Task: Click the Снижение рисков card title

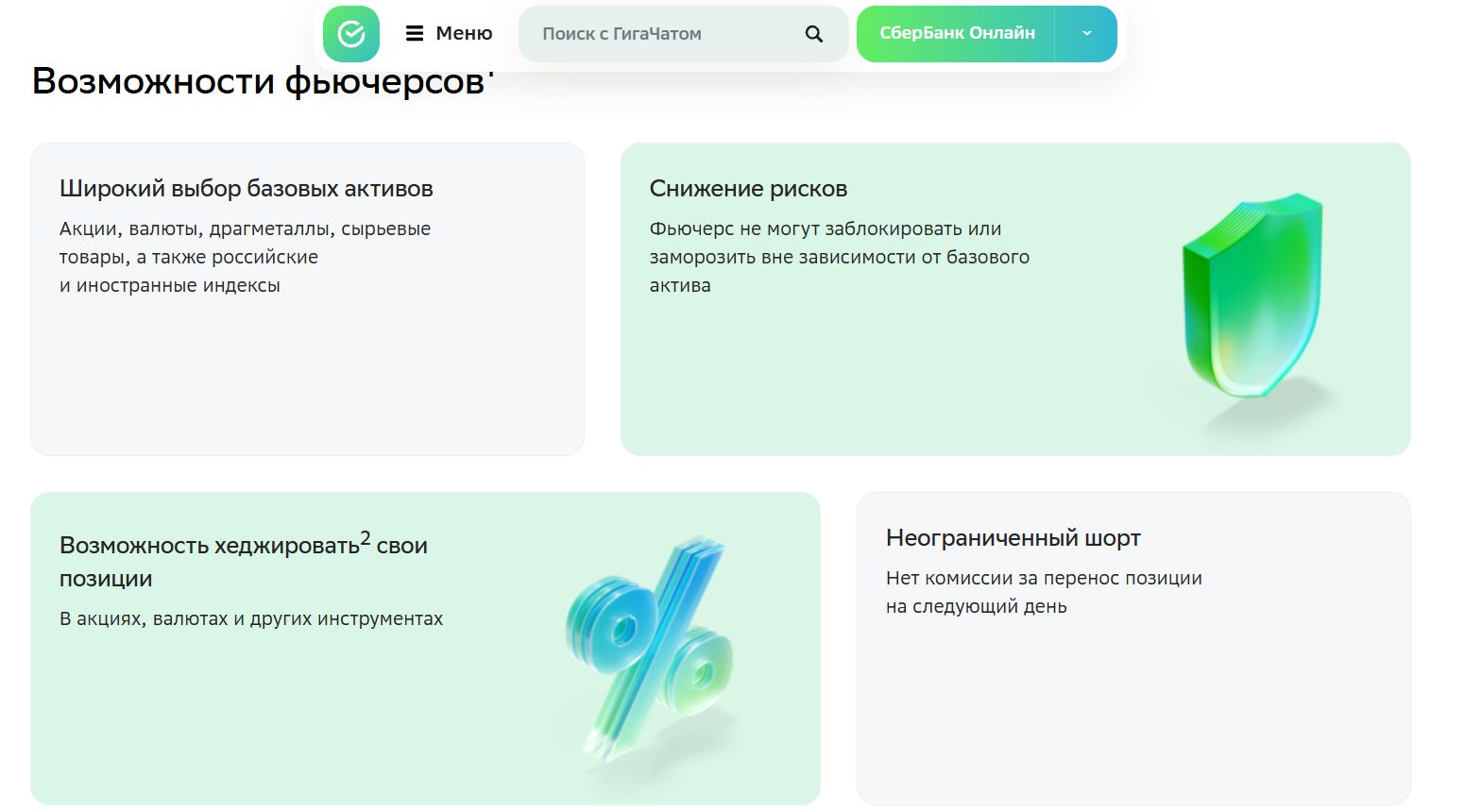Action: pos(748,188)
